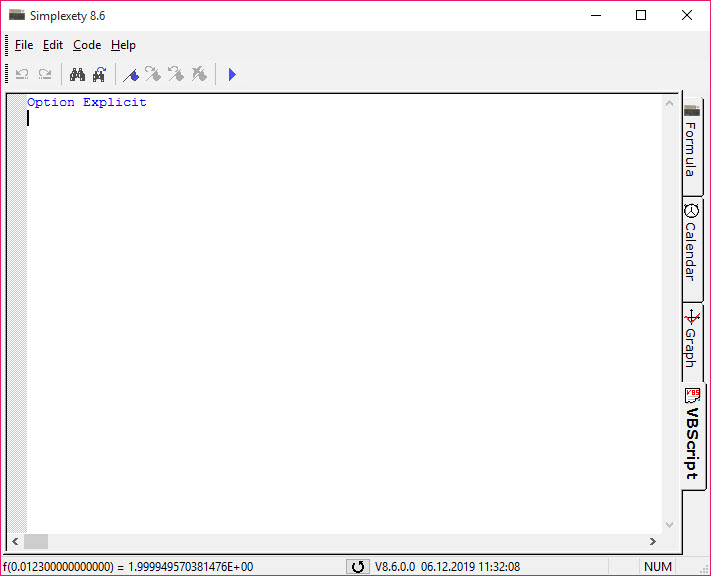
Task: Click the Redo toolbar icon
Action: (45, 74)
